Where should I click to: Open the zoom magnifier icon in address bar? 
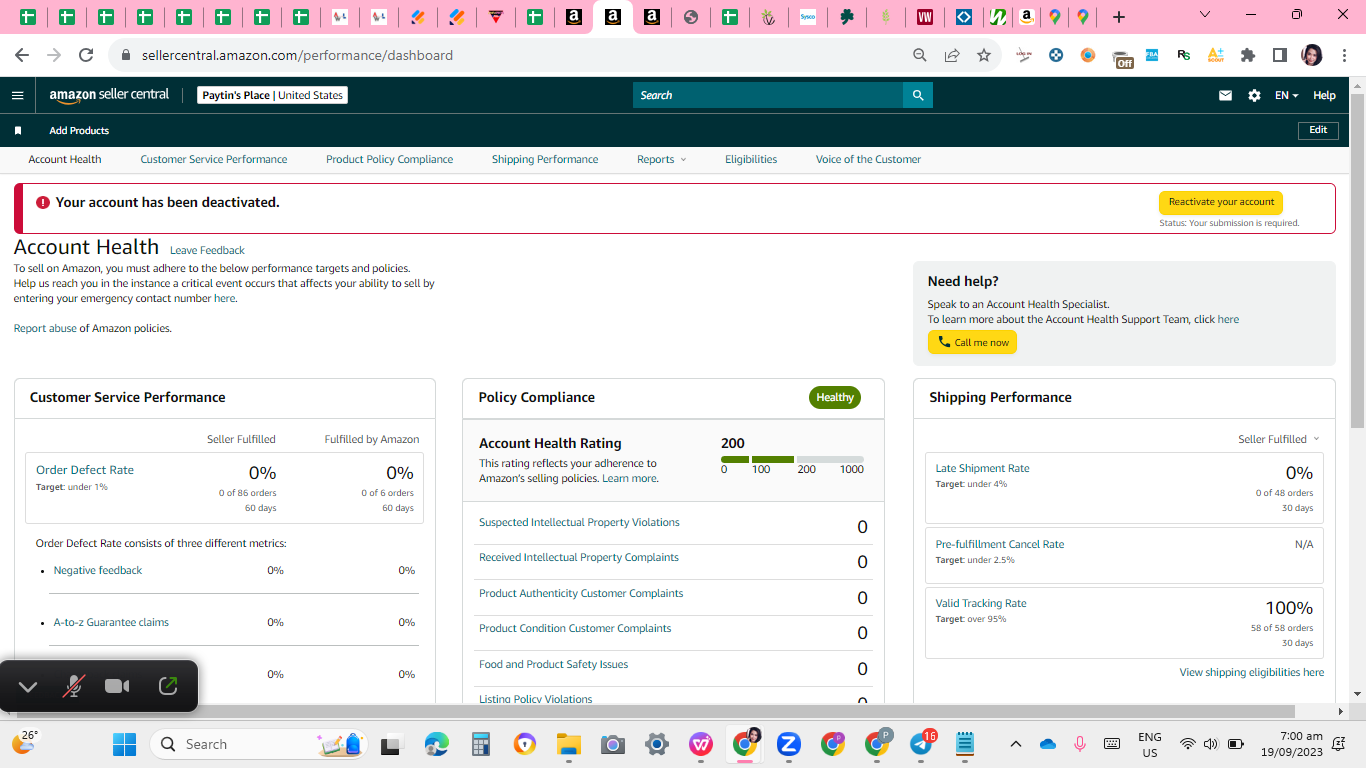click(920, 55)
